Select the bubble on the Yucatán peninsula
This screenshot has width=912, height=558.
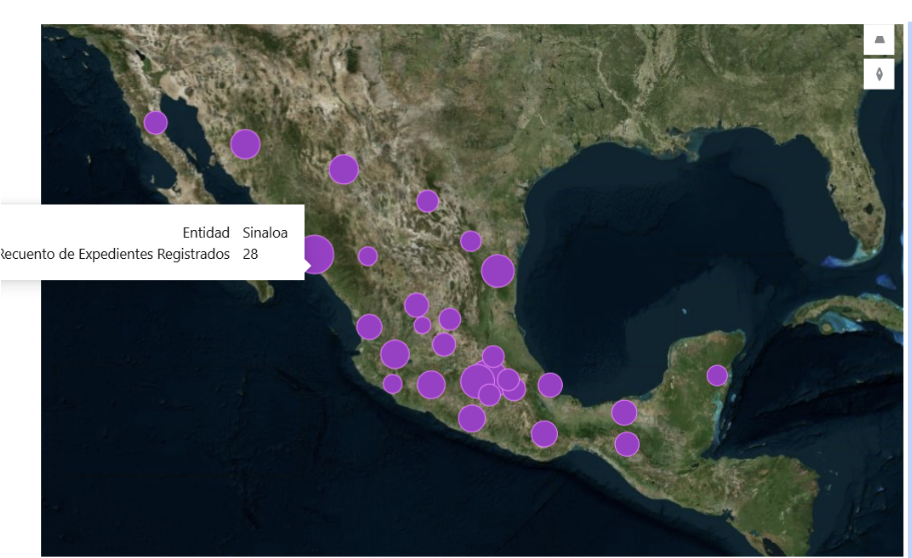tap(717, 375)
